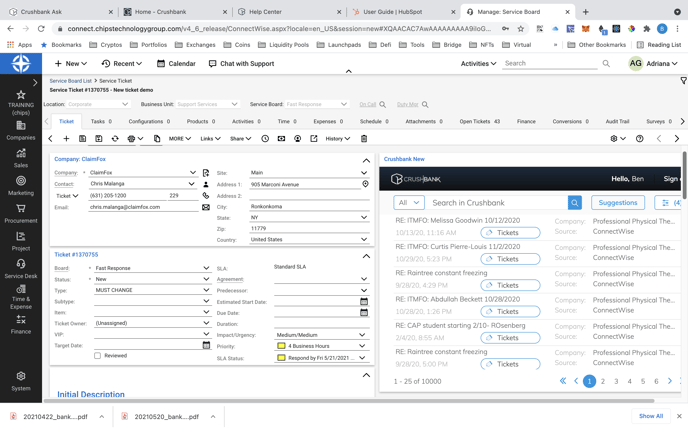Click the trash icon in ticket toolbar
The image size is (688, 430).
(x=364, y=139)
